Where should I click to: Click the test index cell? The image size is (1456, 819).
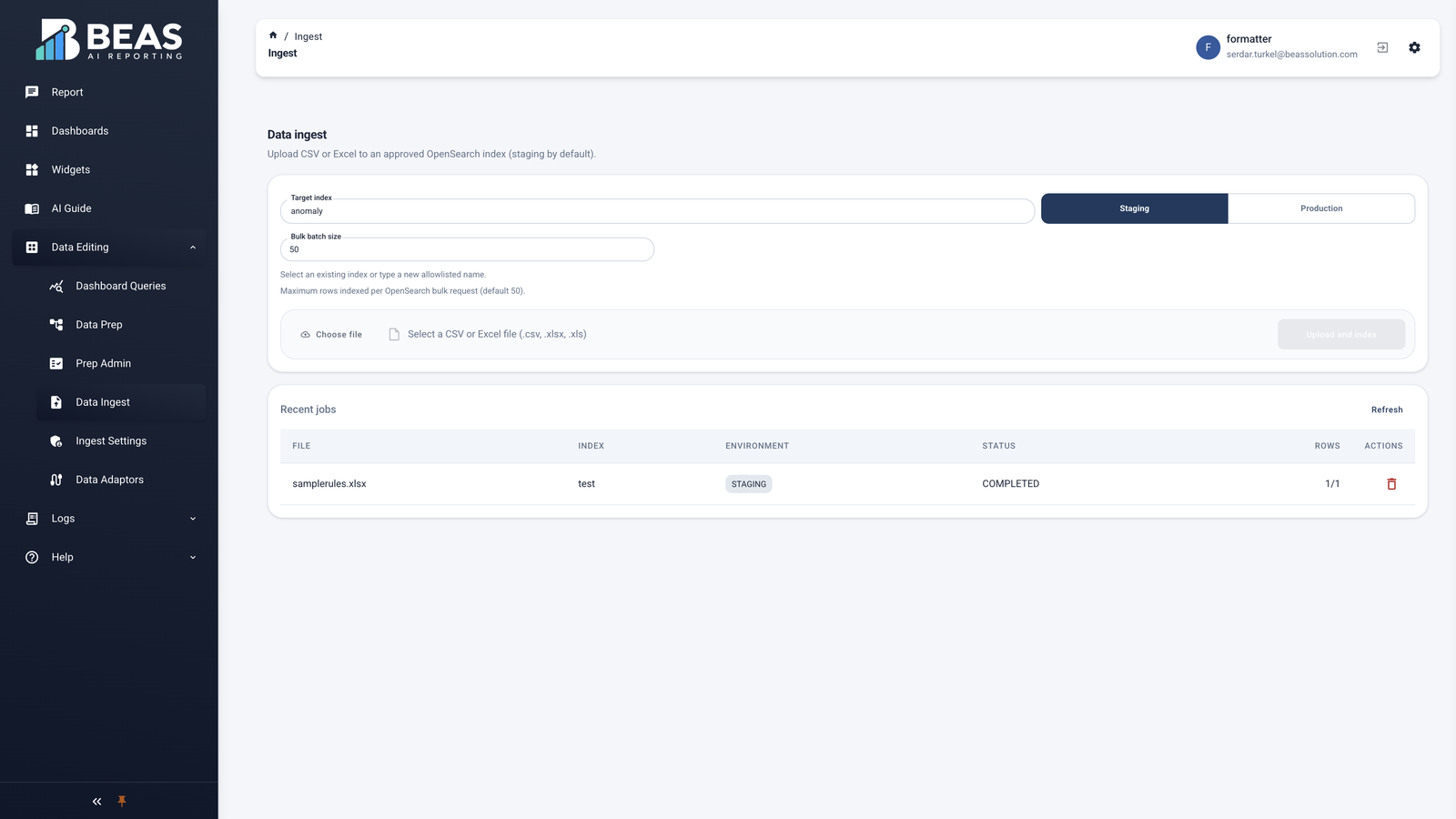pyautogui.click(x=586, y=484)
